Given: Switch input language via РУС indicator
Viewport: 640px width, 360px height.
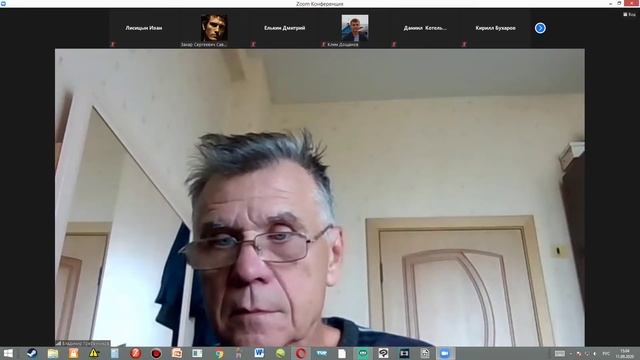Looking at the screenshot, I should click(606, 353).
